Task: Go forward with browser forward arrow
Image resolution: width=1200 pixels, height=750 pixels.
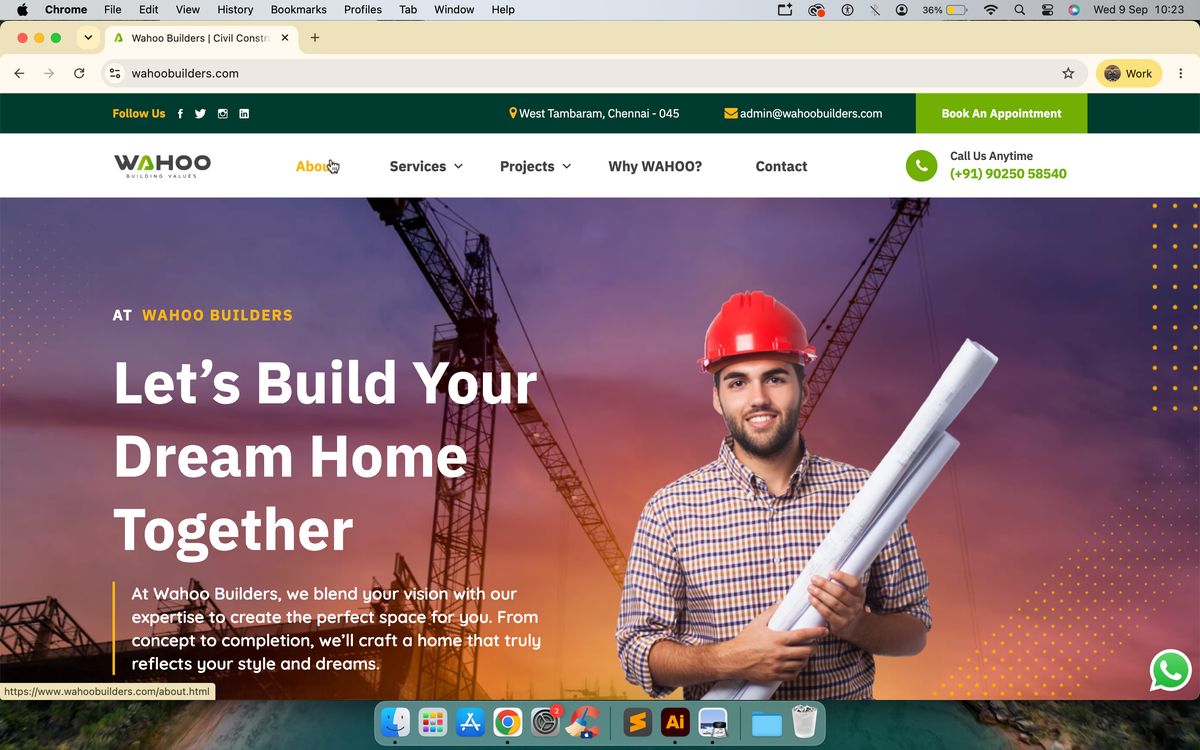Action: click(49, 73)
